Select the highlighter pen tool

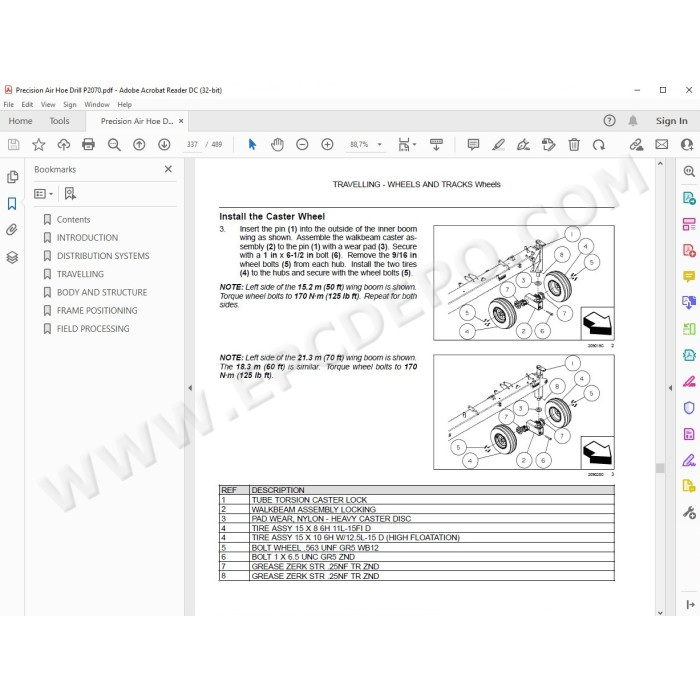click(498, 144)
